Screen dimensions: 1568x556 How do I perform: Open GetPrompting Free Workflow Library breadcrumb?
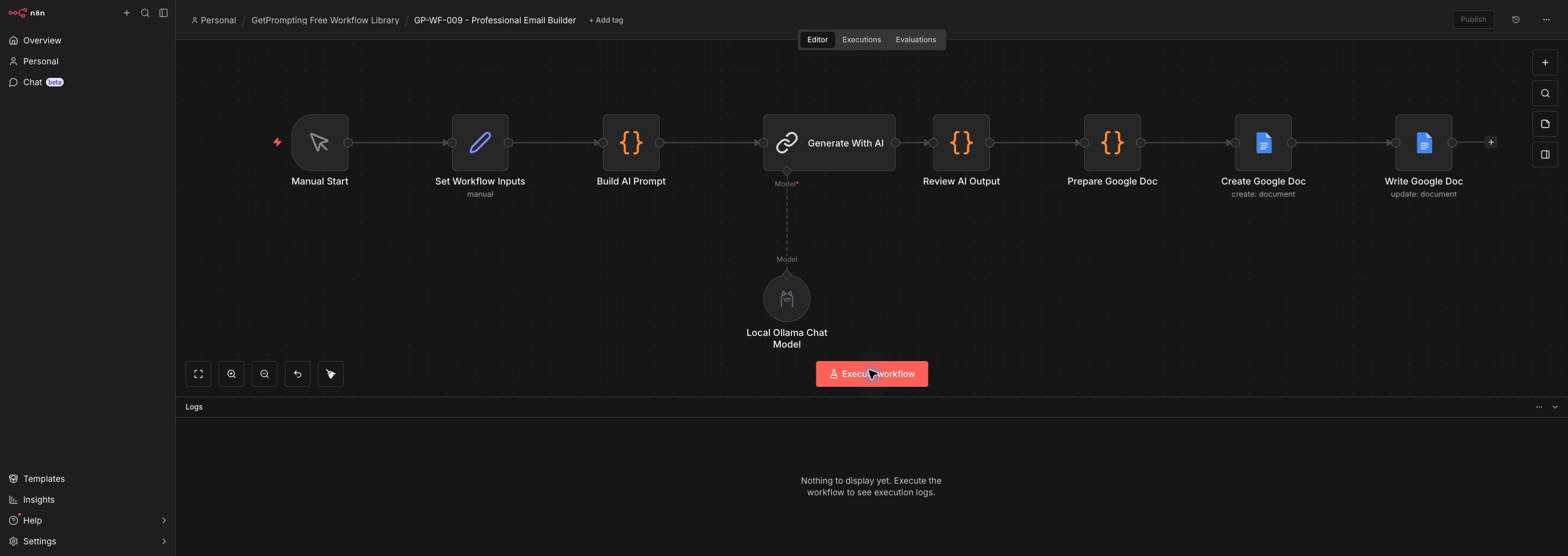click(x=325, y=20)
